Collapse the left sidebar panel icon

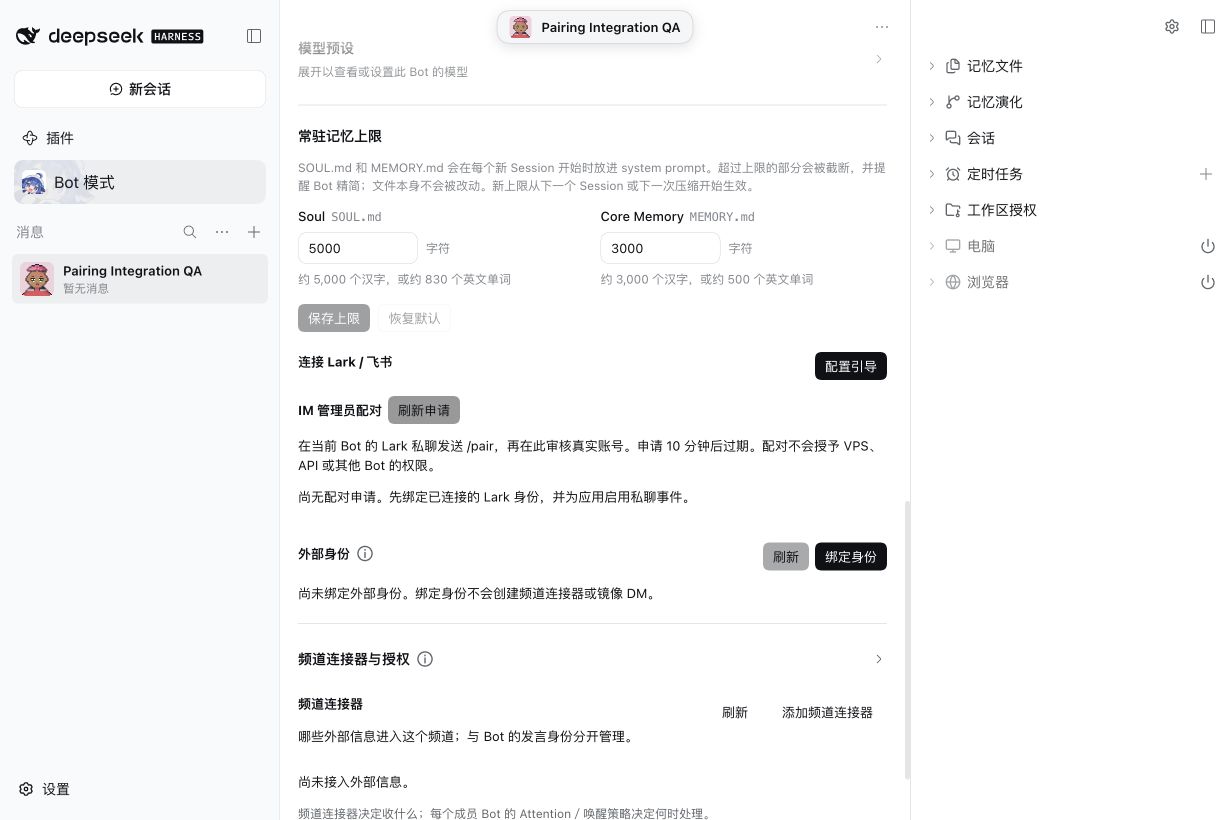tap(254, 36)
